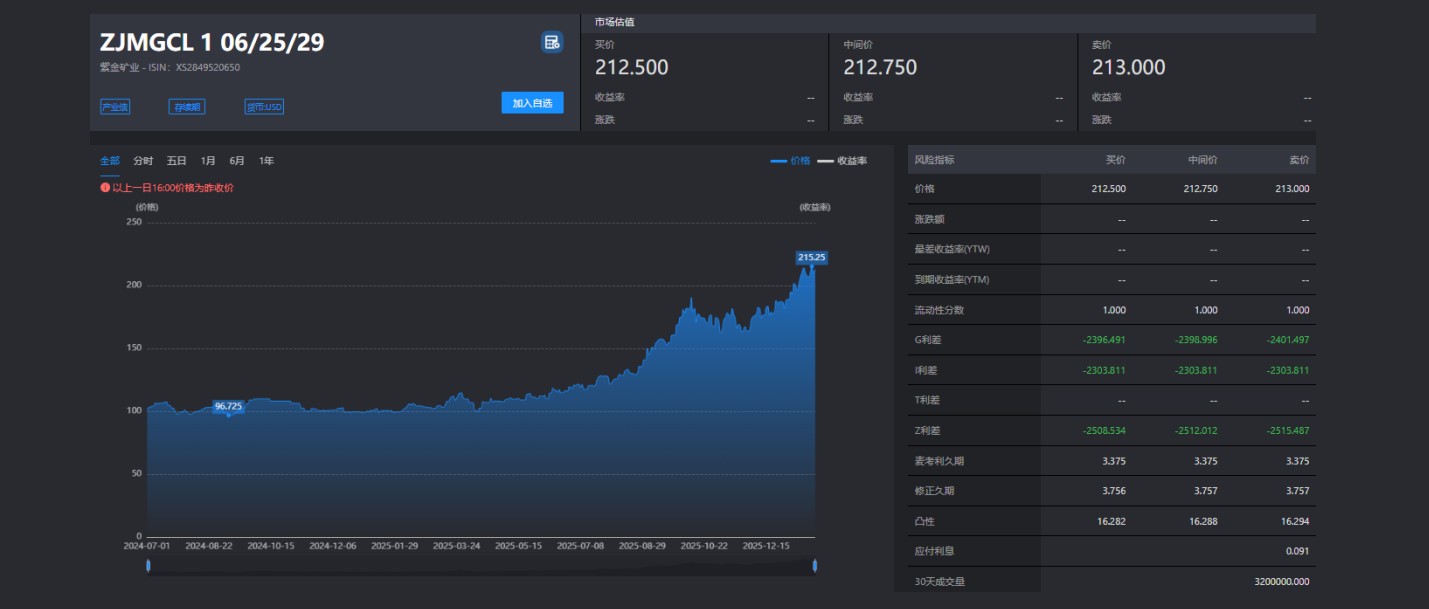Click the 风险指标 table header
This screenshot has height=609, width=1429.
[x=934, y=160]
